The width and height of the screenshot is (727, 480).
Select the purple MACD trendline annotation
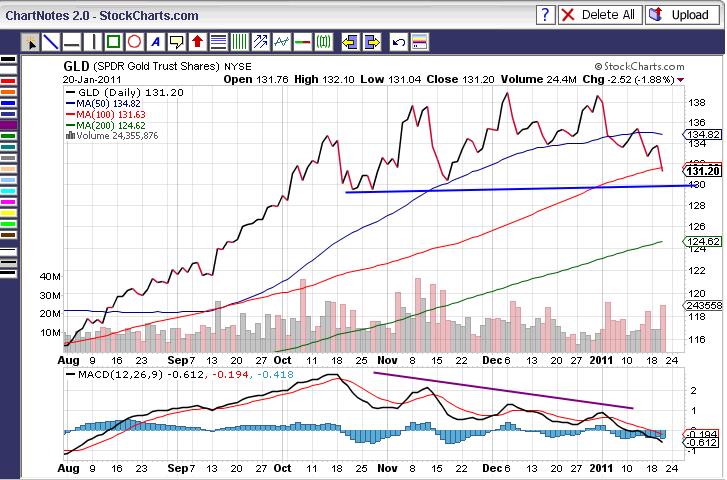click(503, 390)
